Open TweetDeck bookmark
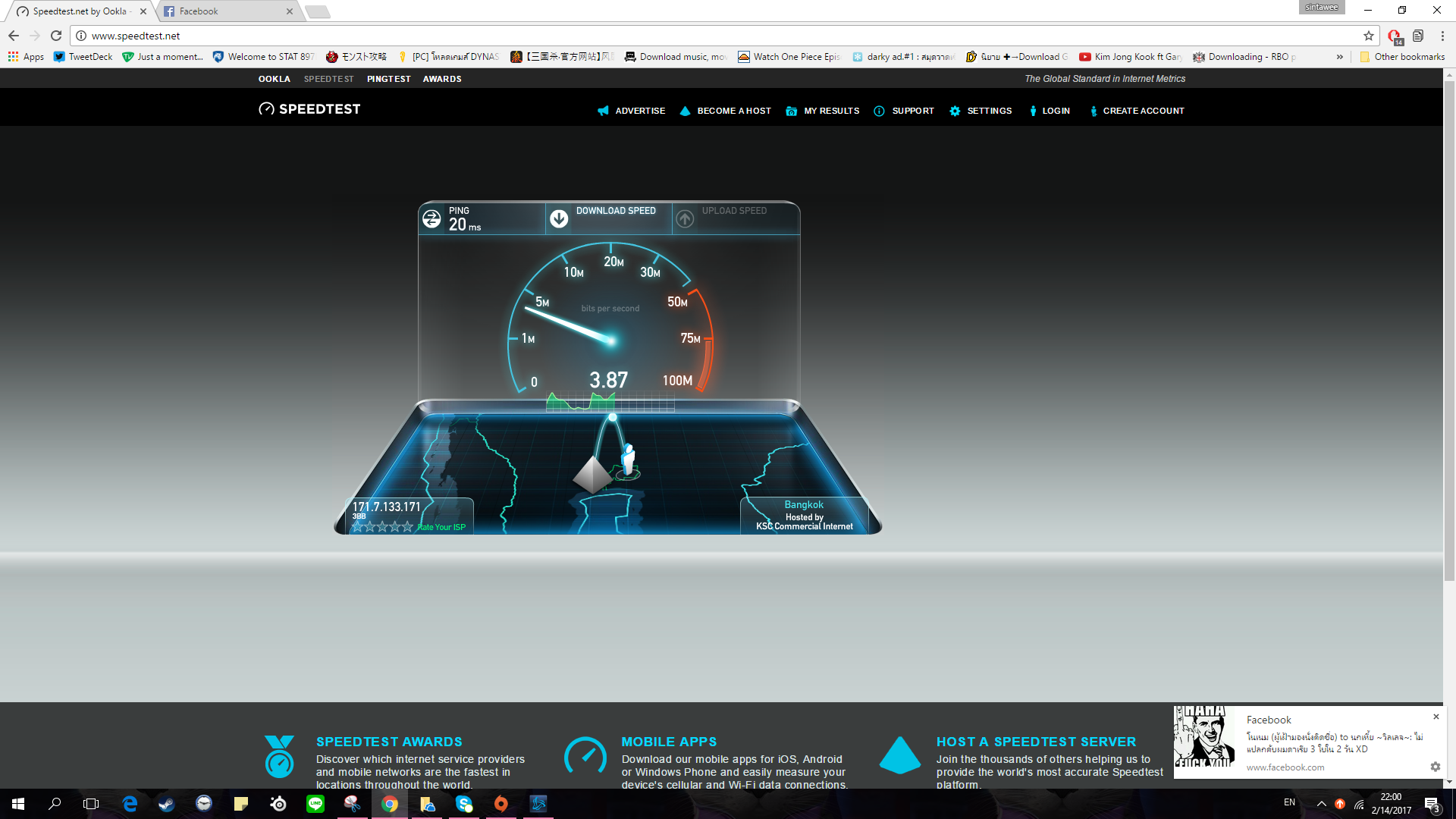 click(83, 57)
